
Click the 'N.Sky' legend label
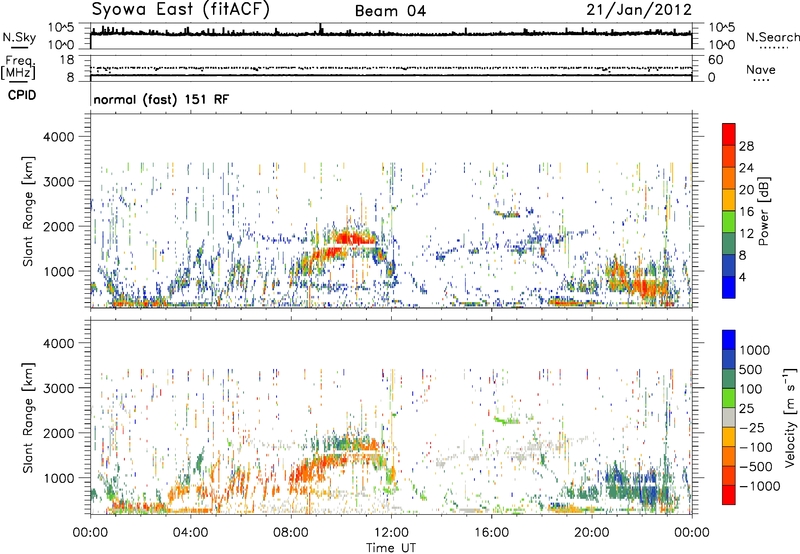click(x=19, y=37)
